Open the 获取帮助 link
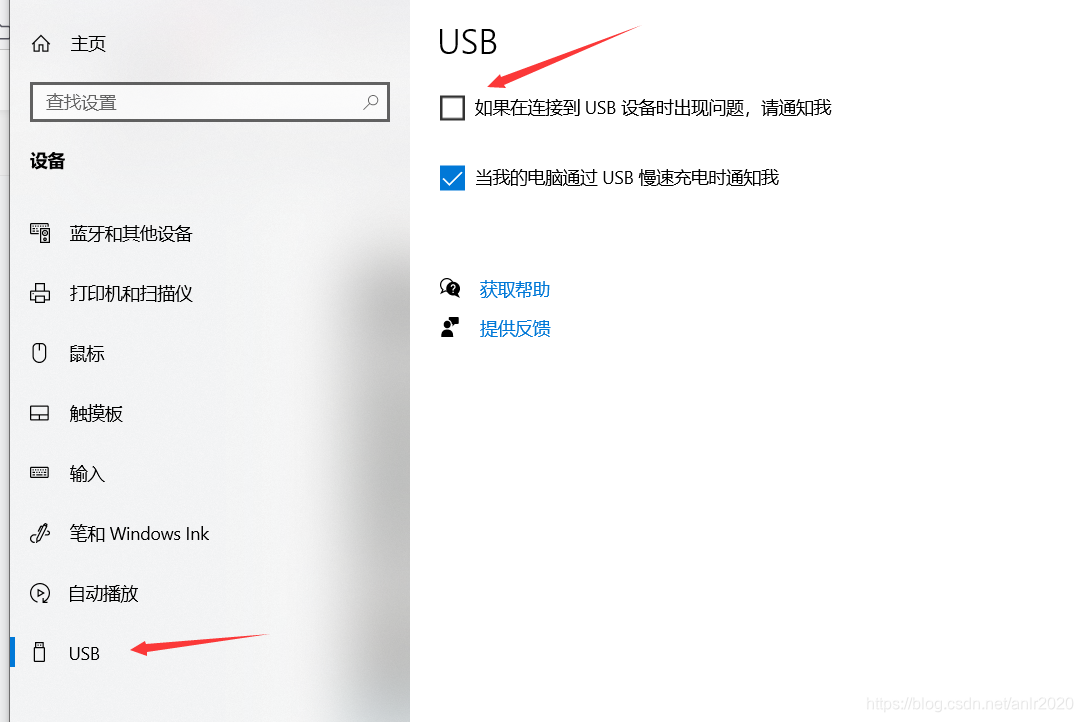 click(515, 289)
